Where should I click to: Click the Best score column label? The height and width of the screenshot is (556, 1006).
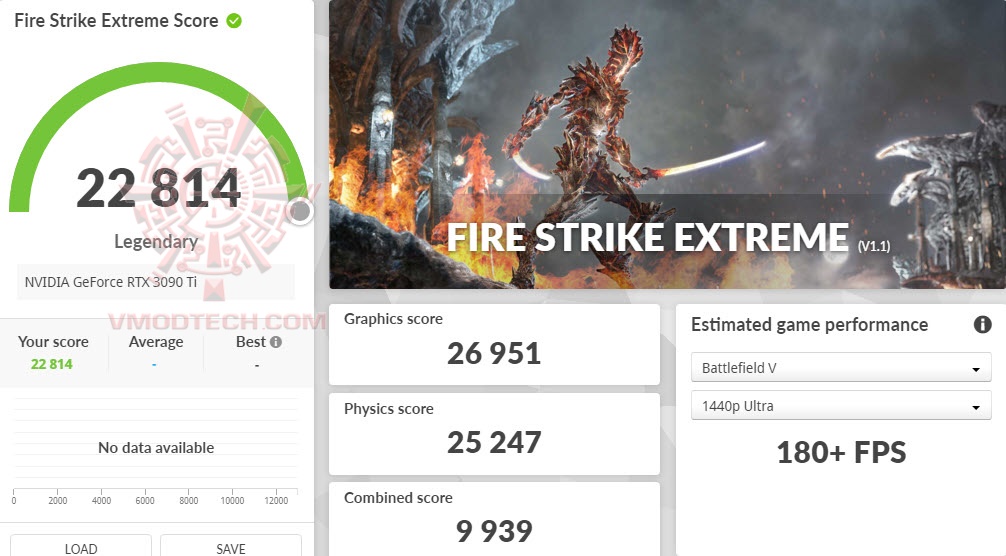[x=250, y=342]
